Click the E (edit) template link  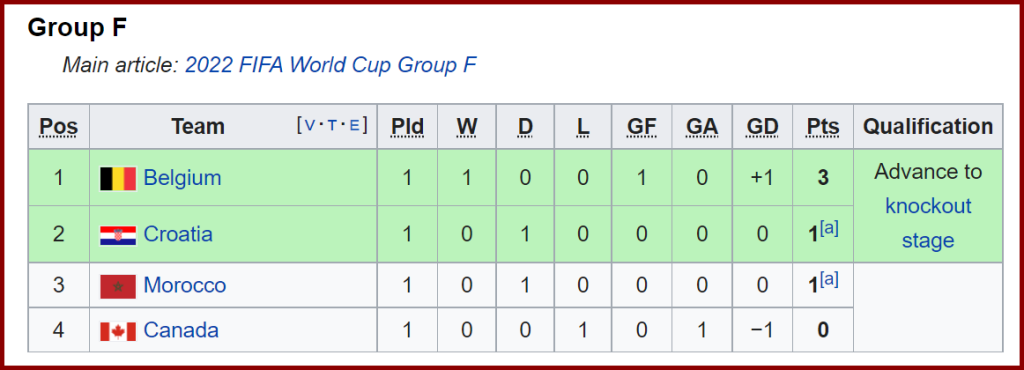[355, 125]
